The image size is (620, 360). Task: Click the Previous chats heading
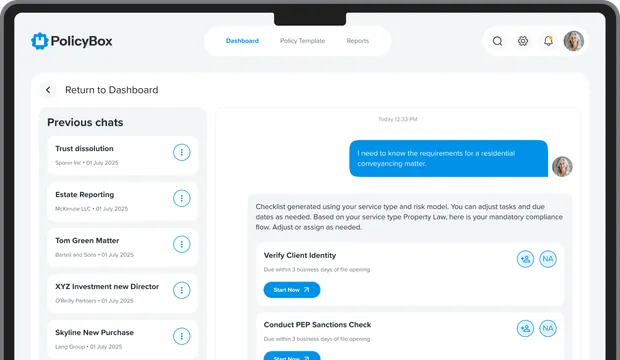point(85,122)
